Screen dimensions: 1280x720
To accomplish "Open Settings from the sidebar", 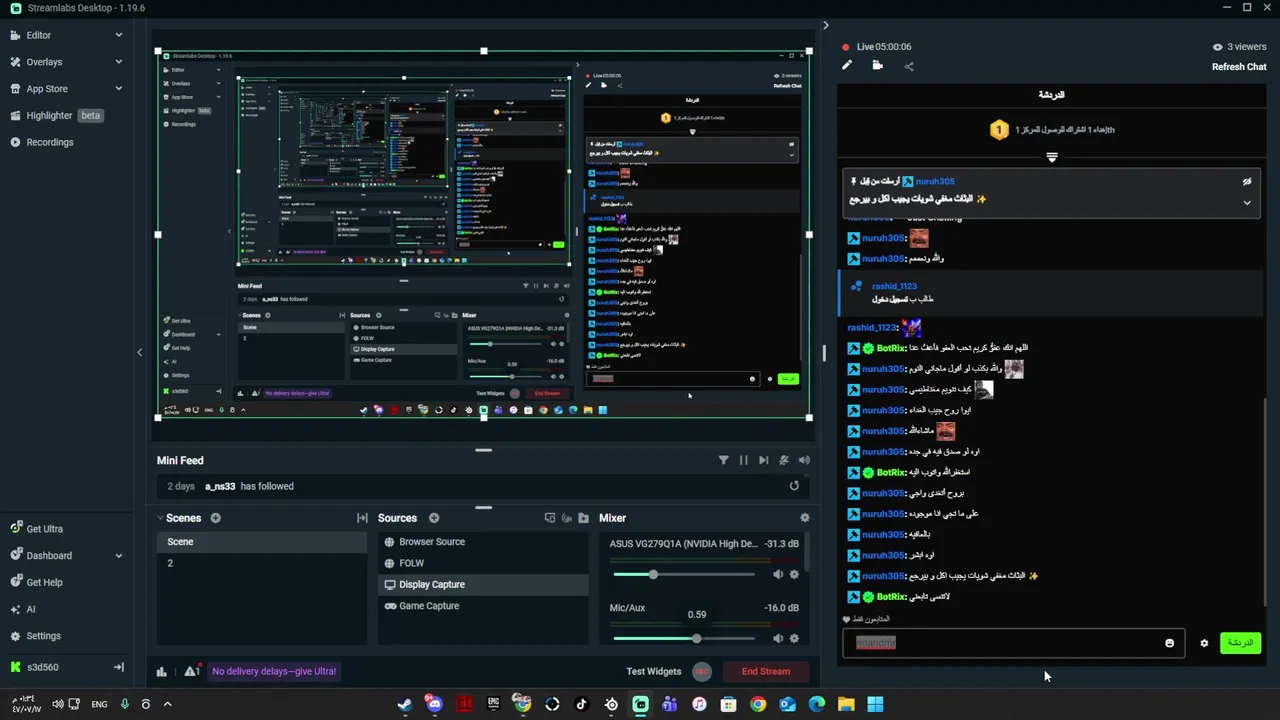I will pyautogui.click(x=43, y=636).
